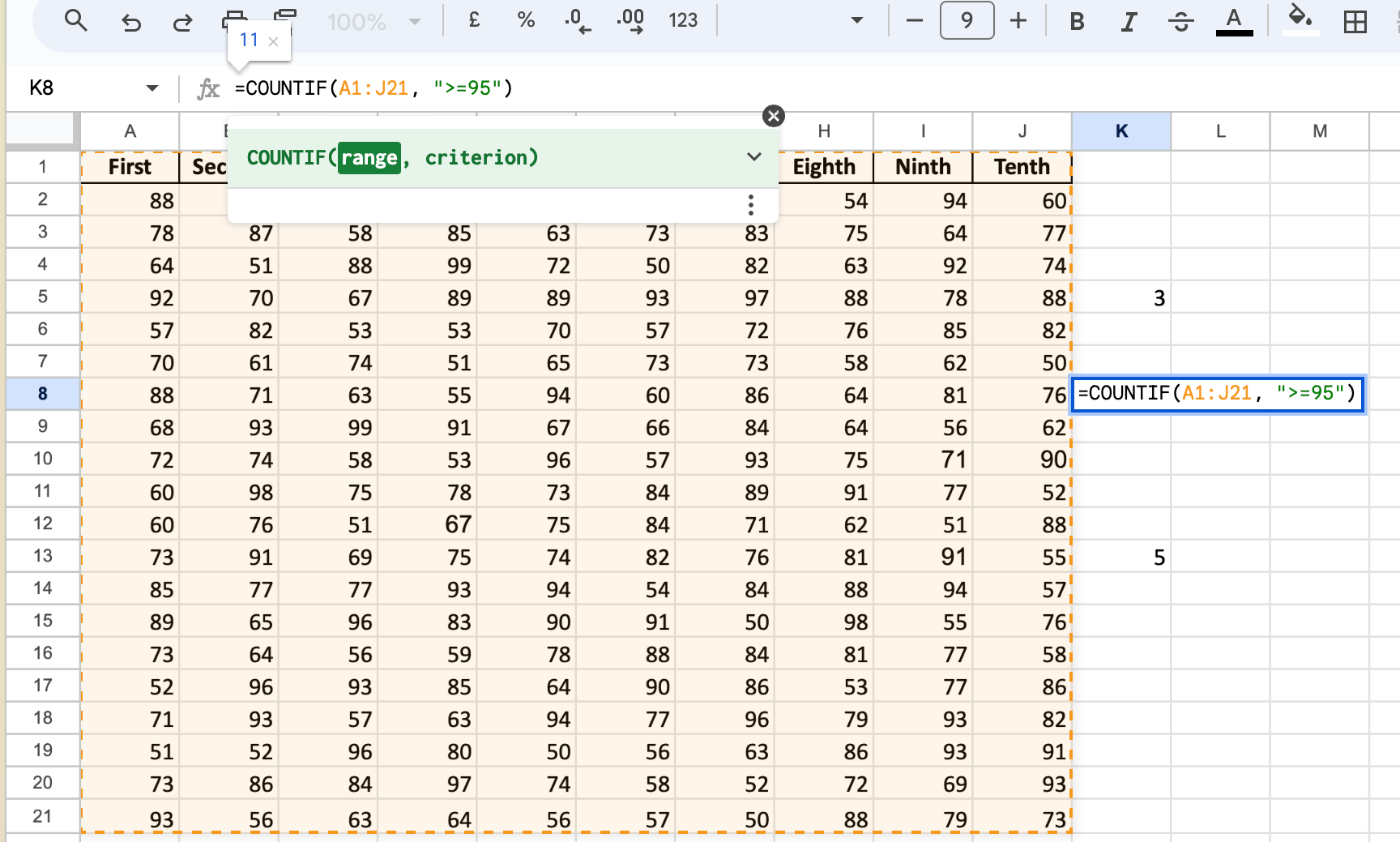This screenshot has width=1400, height=842.
Task: Close the COUNTIF formula help popup
Action: tap(774, 116)
